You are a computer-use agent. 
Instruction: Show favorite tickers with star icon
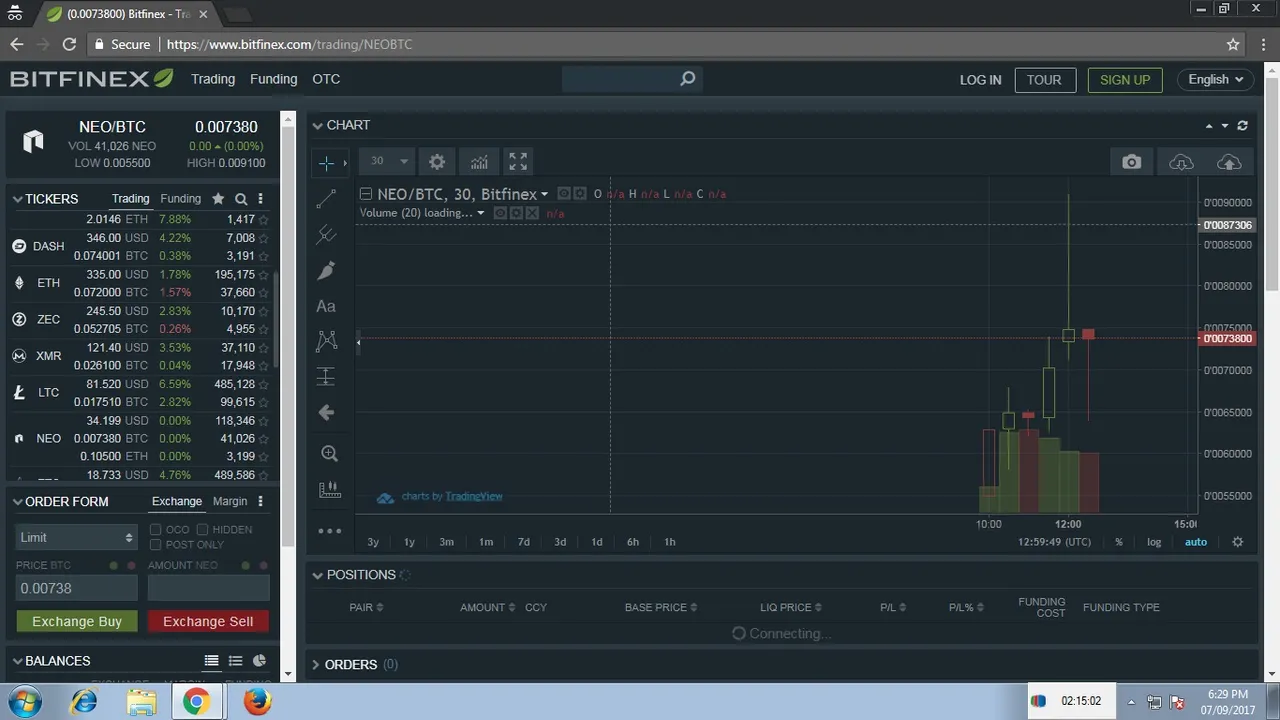pyautogui.click(x=218, y=199)
